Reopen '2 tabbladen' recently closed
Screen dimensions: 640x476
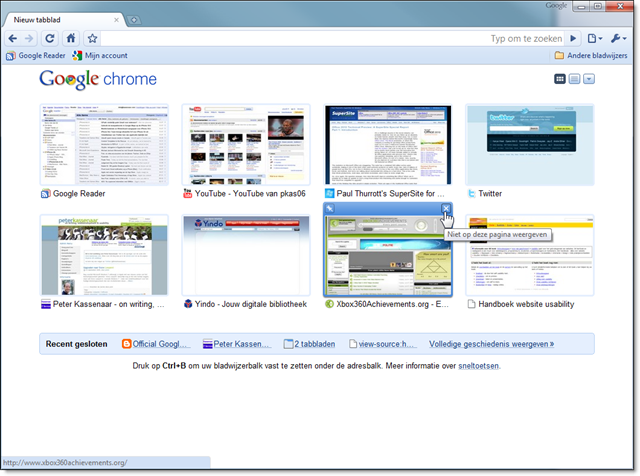pos(309,344)
